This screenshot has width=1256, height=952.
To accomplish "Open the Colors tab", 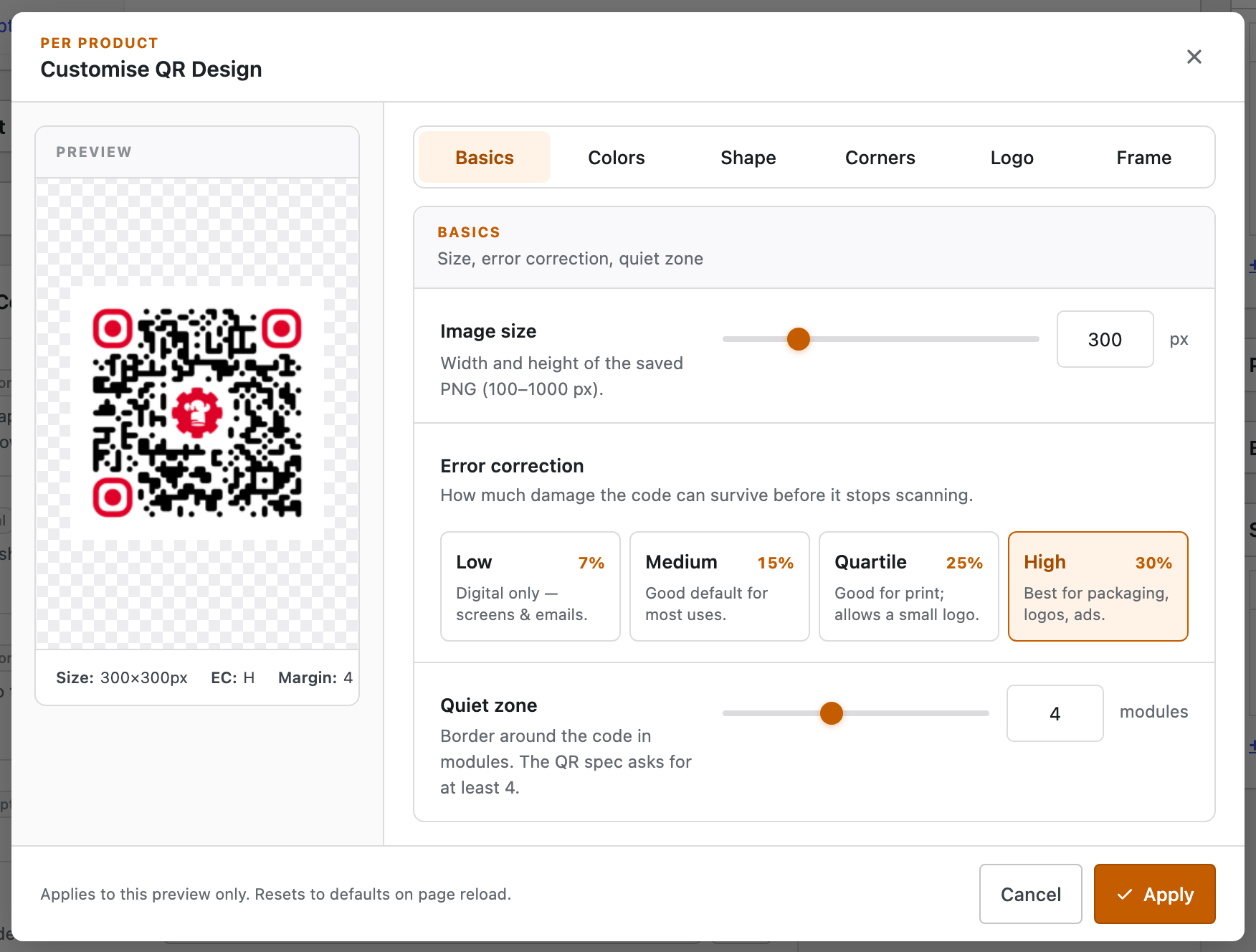I will 617,157.
